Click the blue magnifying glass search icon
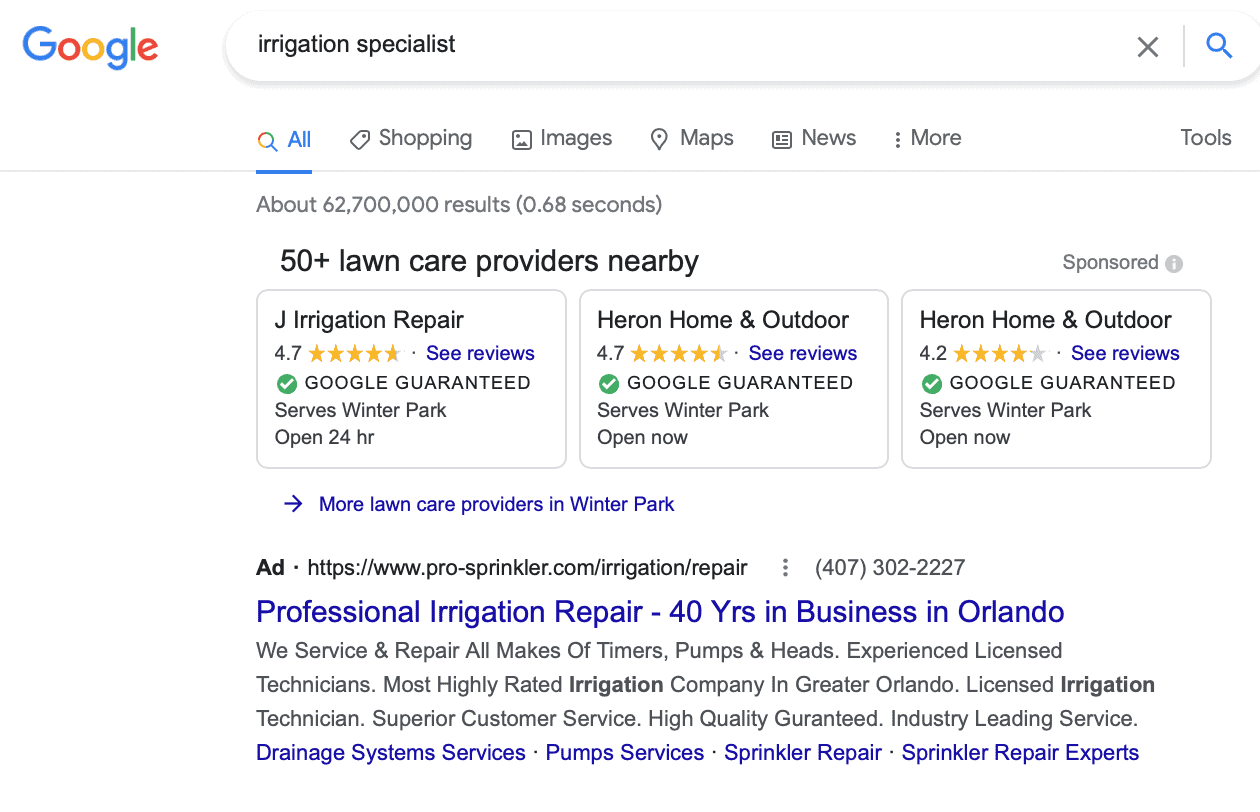 pos(1219,45)
